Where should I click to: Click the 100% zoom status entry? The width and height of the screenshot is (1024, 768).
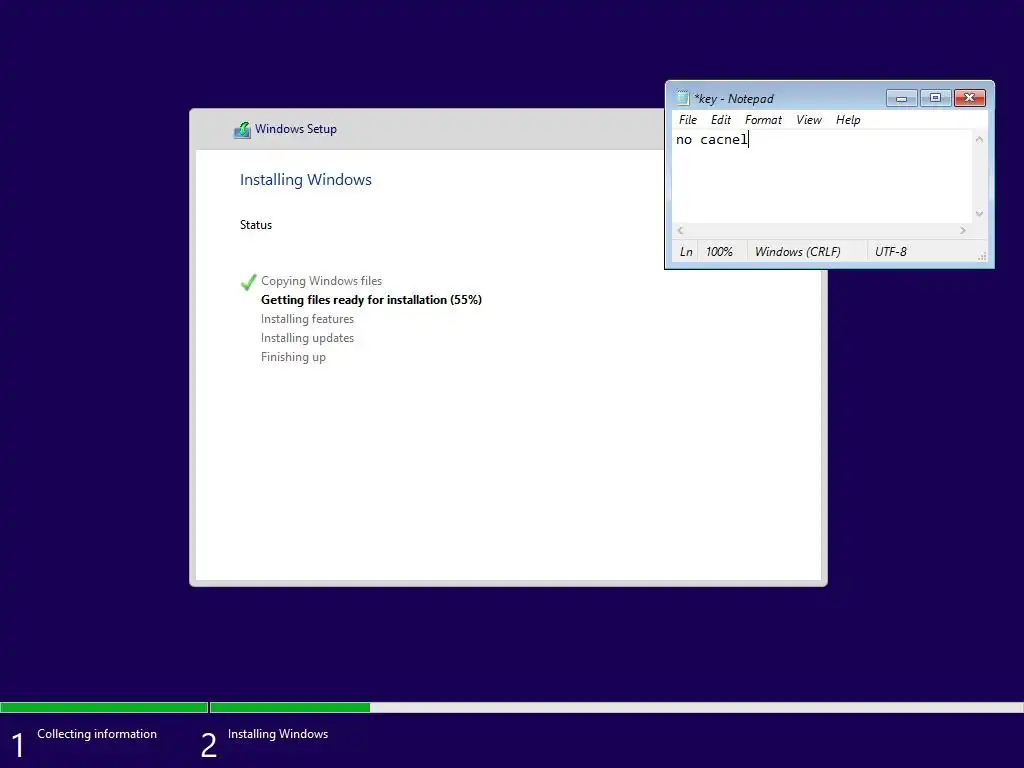click(x=719, y=251)
